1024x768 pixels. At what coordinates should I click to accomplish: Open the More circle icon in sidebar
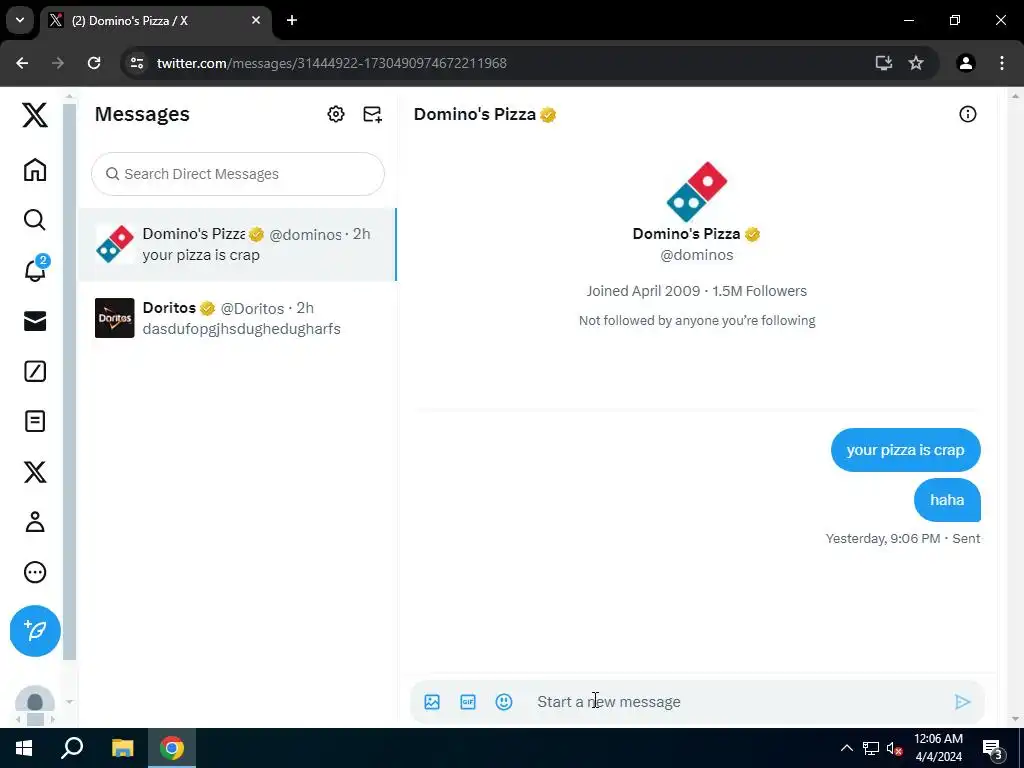[x=35, y=572]
